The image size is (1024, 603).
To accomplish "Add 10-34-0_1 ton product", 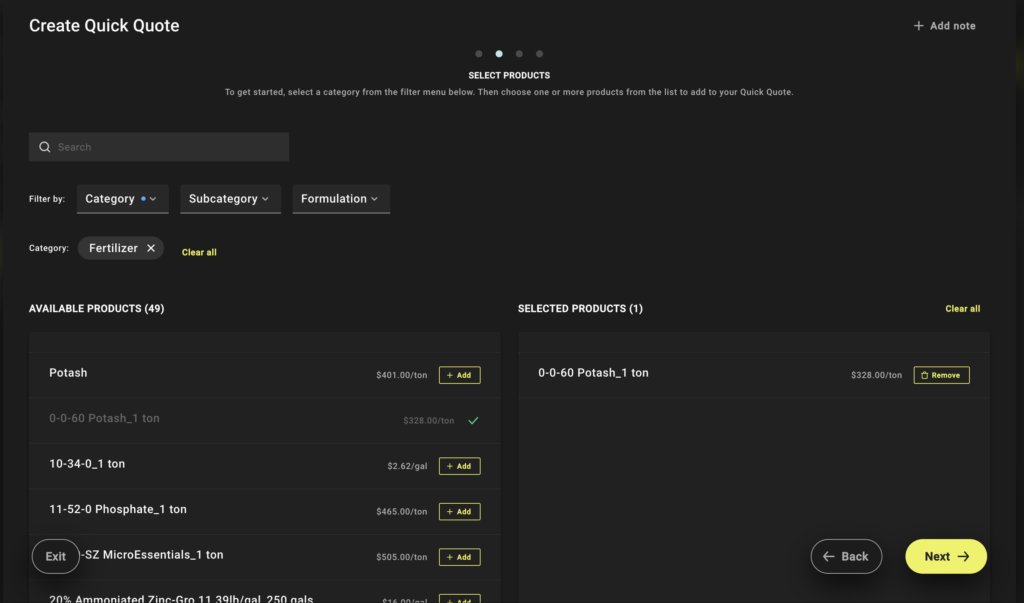I will [459, 466].
